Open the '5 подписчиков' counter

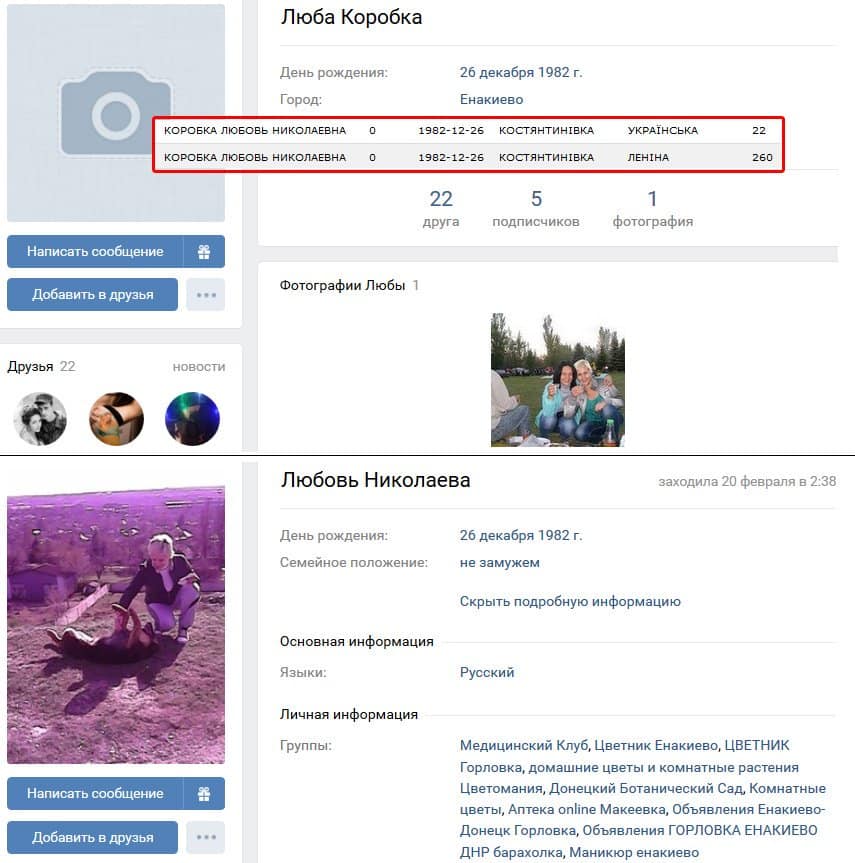[x=536, y=209]
